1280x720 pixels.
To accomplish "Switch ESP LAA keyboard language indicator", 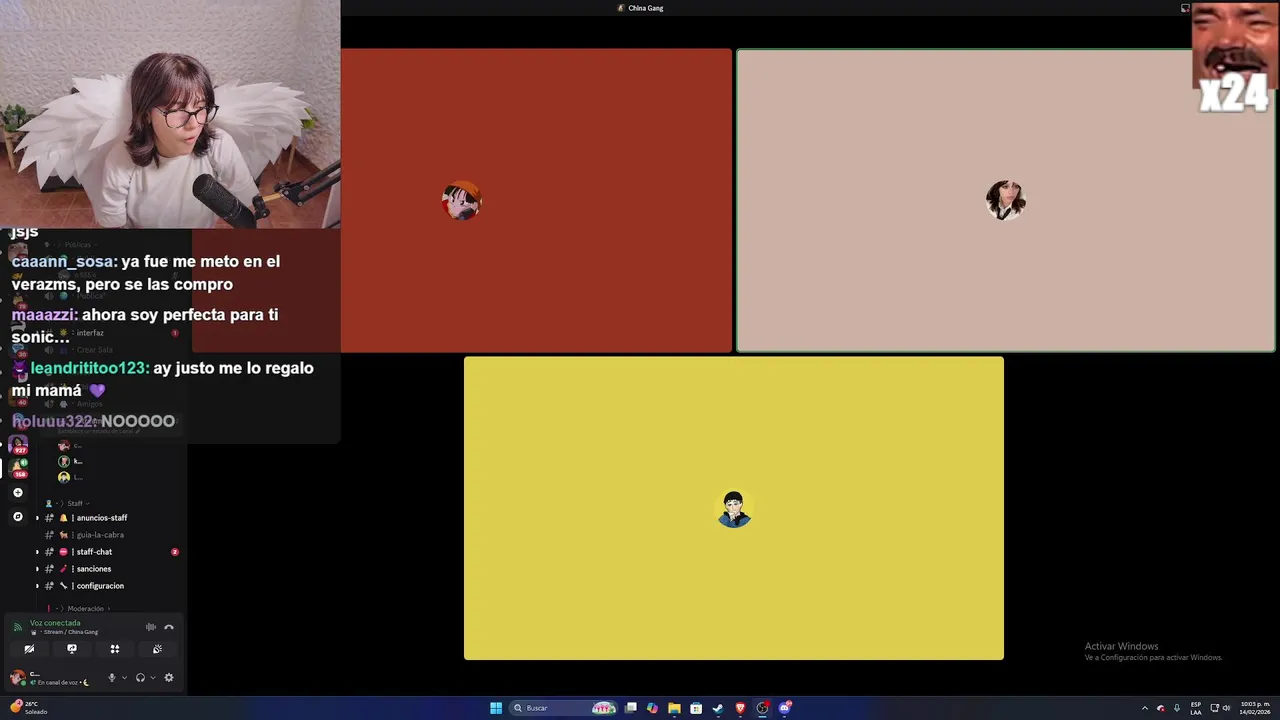I will click(x=1196, y=708).
